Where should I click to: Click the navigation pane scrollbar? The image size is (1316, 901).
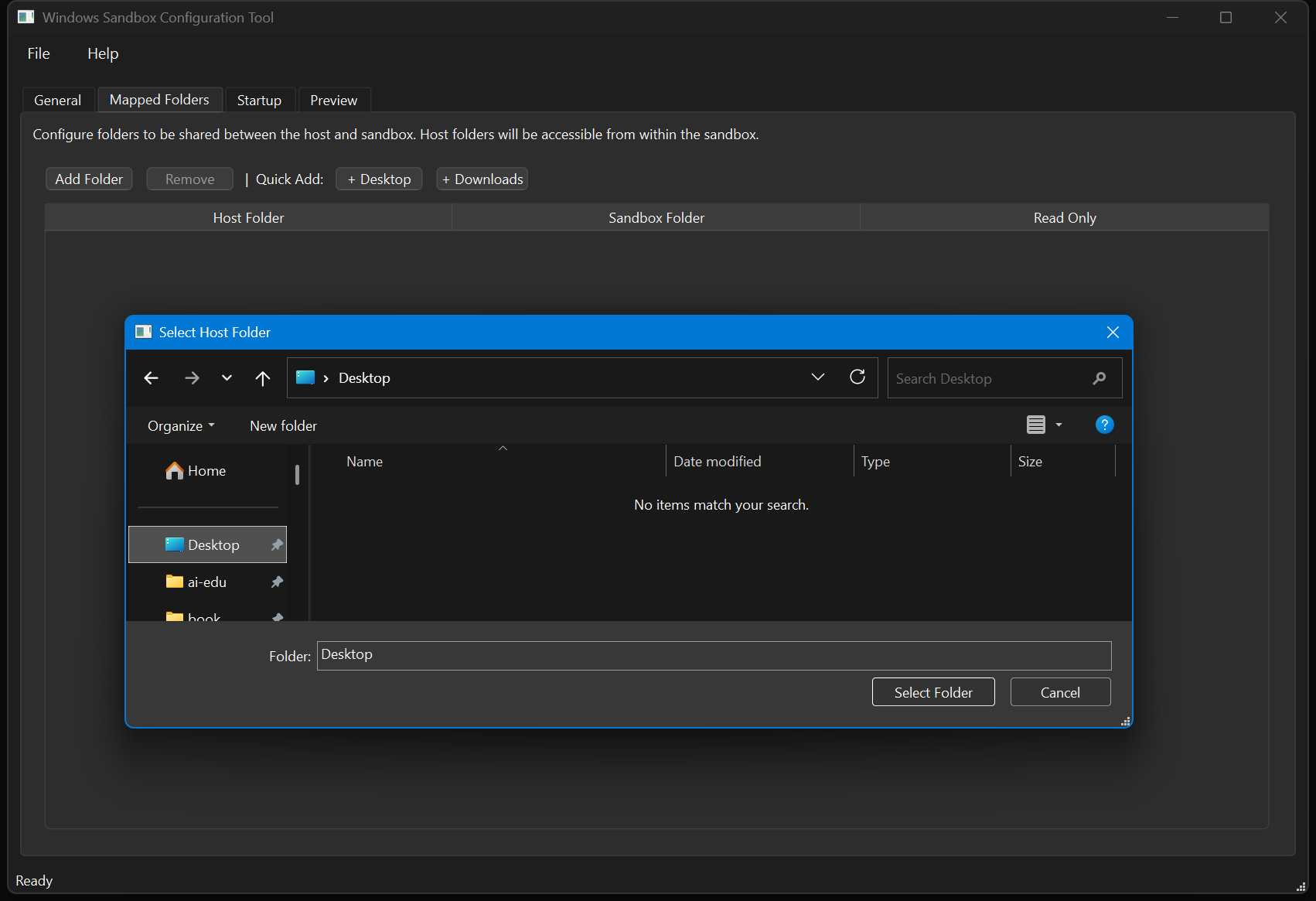coord(297,474)
